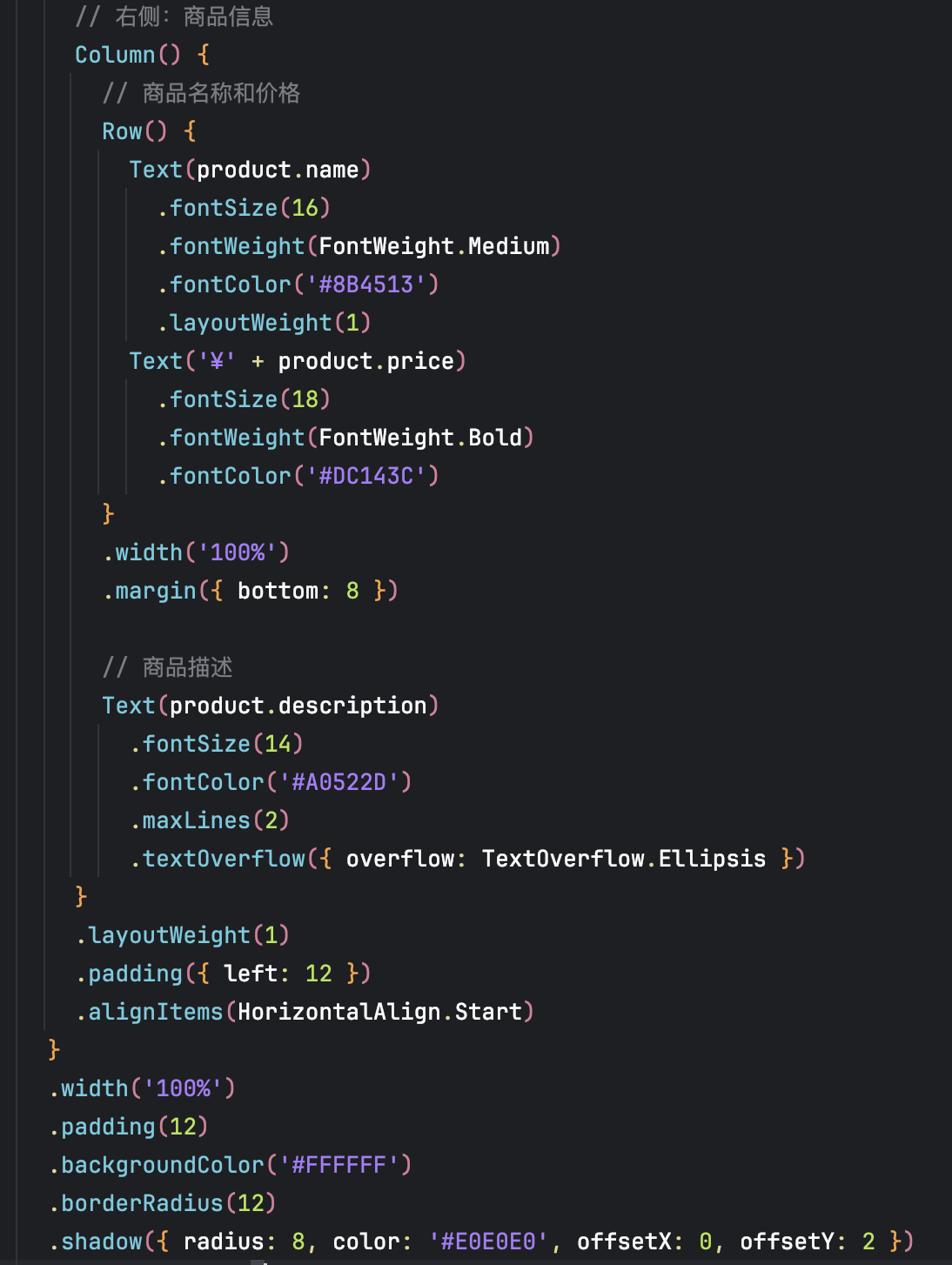
Task: Click product.price in the Text expression
Action: (365, 361)
